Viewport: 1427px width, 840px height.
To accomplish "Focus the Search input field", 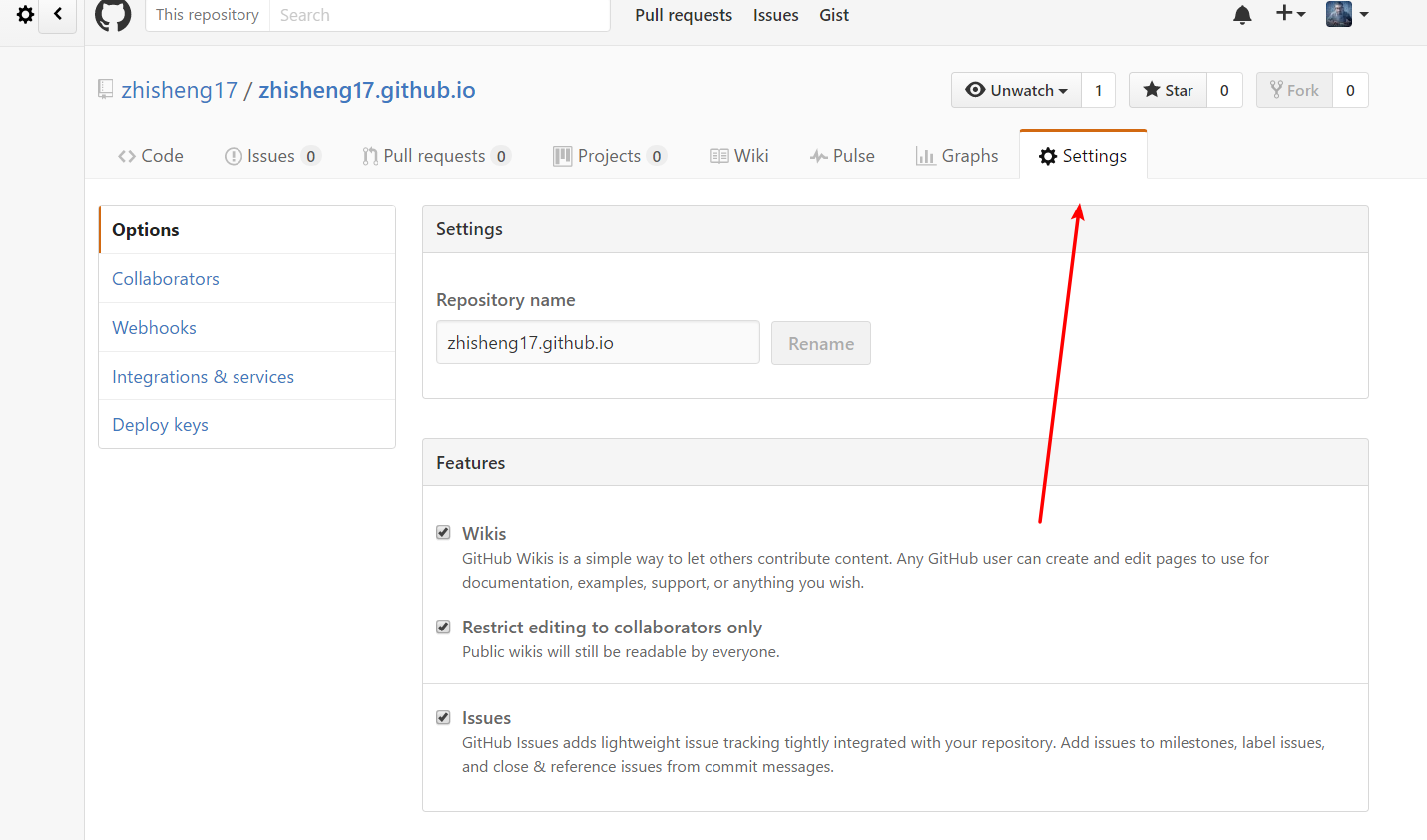I will pos(440,15).
